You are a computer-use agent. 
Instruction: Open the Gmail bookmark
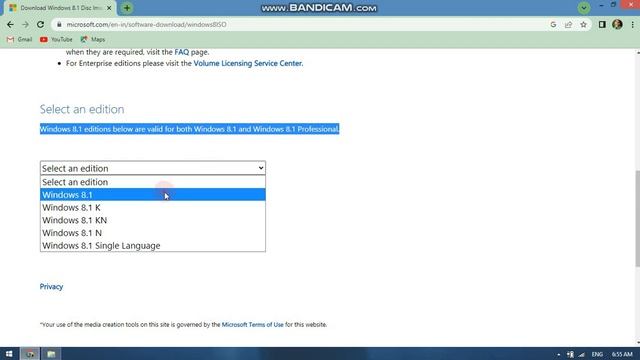(x=19, y=39)
